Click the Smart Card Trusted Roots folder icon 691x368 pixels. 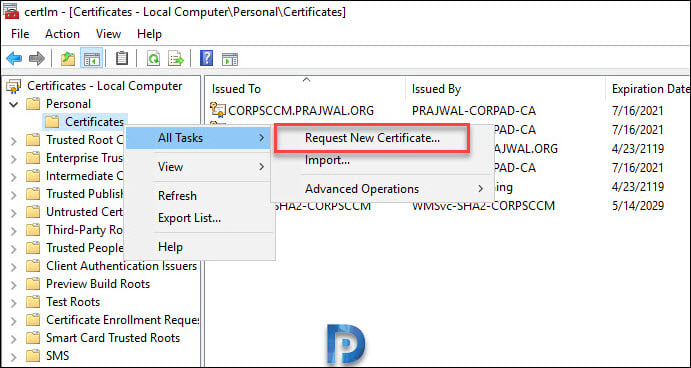point(33,338)
